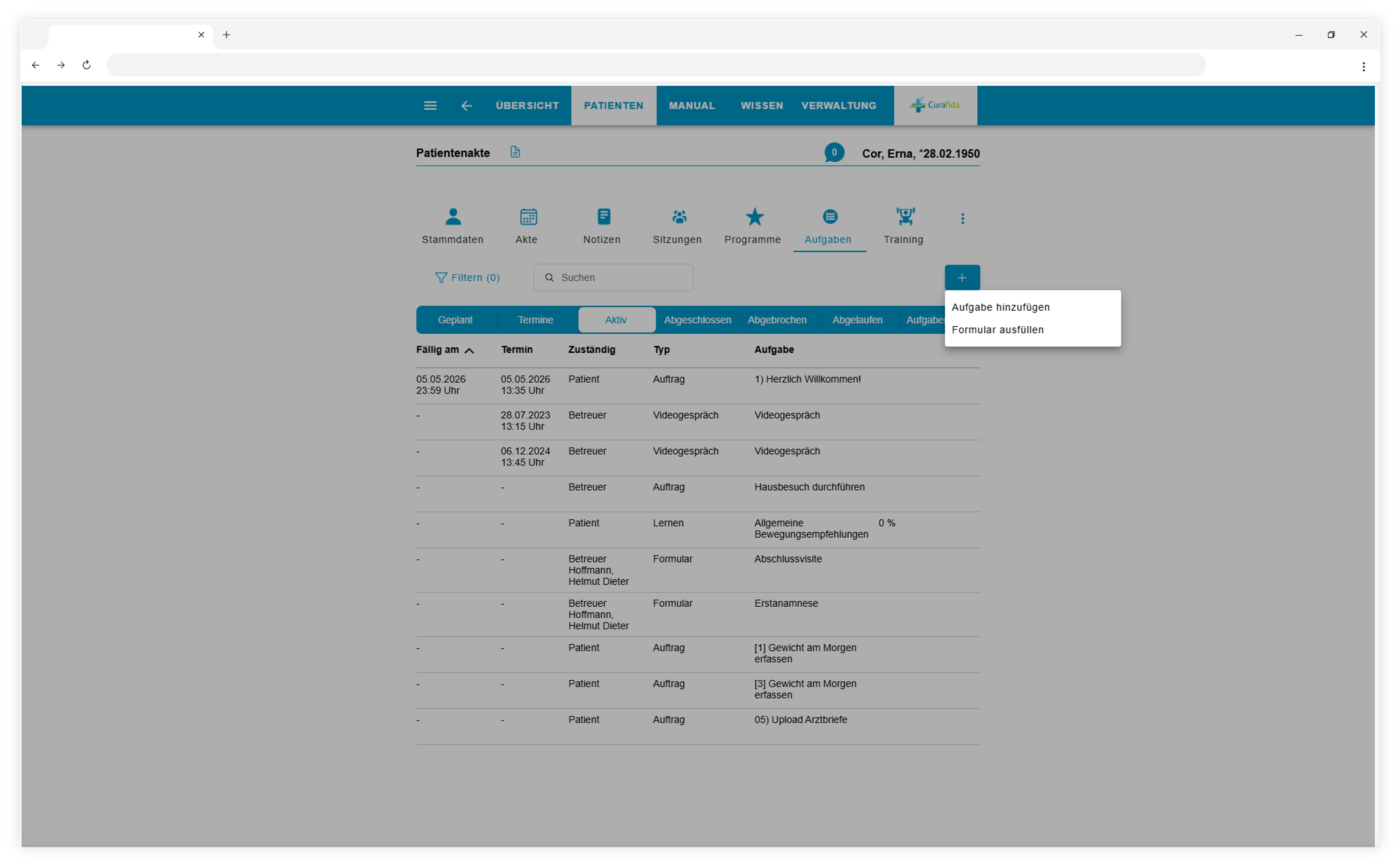Viewport: 1400px width, 867px height.
Task: Sort by the Termin column header
Action: click(x=516, y=350)
